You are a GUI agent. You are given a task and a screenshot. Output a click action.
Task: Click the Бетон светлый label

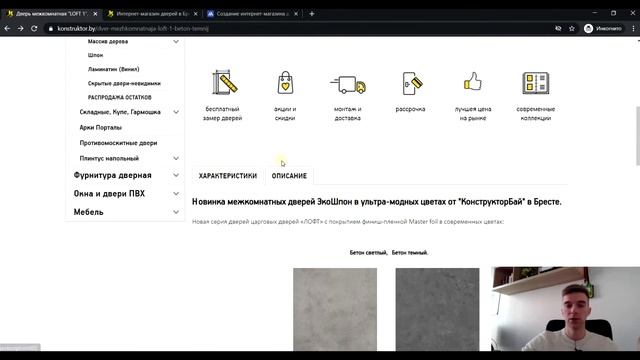368,253
